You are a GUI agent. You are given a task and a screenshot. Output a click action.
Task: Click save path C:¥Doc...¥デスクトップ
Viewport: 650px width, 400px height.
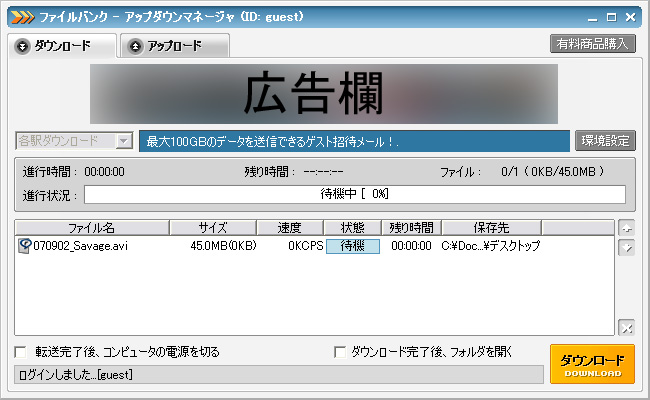[x=491, y=246]
